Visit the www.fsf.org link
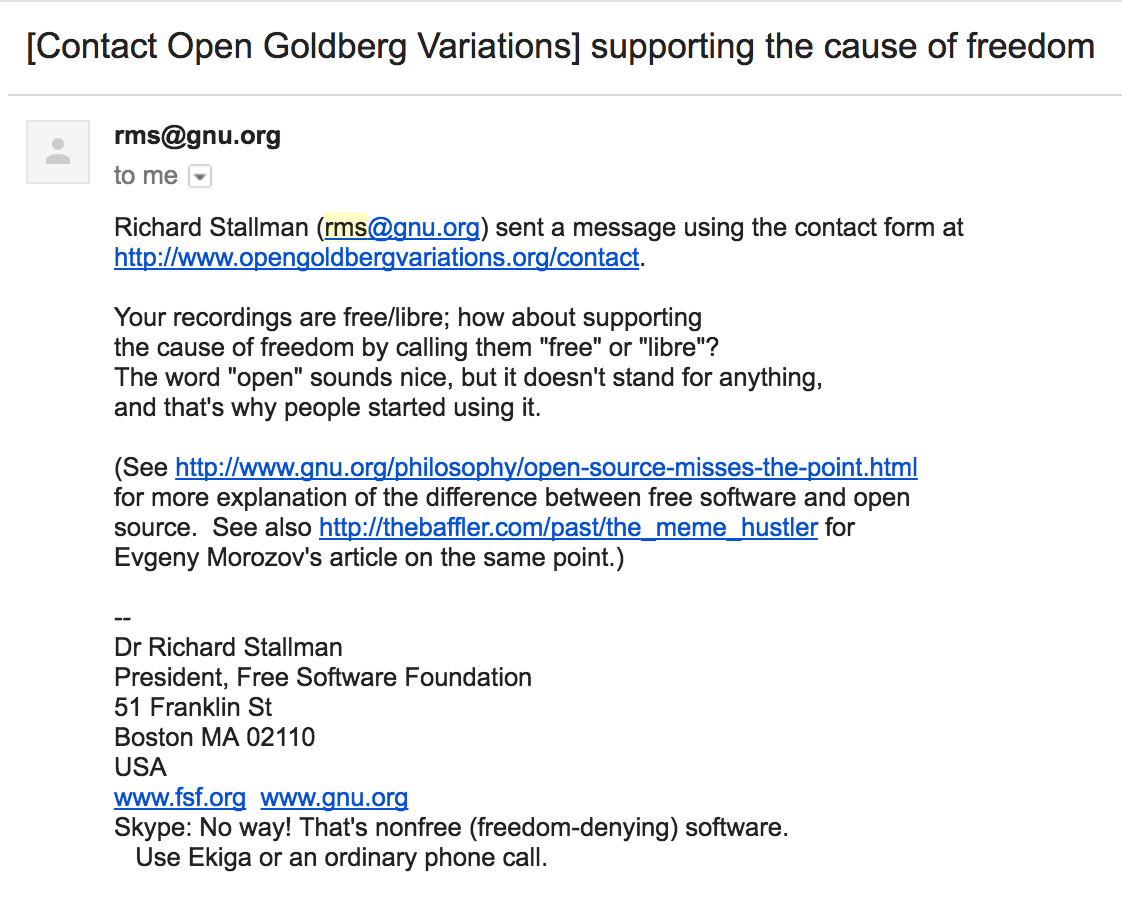Screen dimensions: 1122x898 [x=180, y=797]
